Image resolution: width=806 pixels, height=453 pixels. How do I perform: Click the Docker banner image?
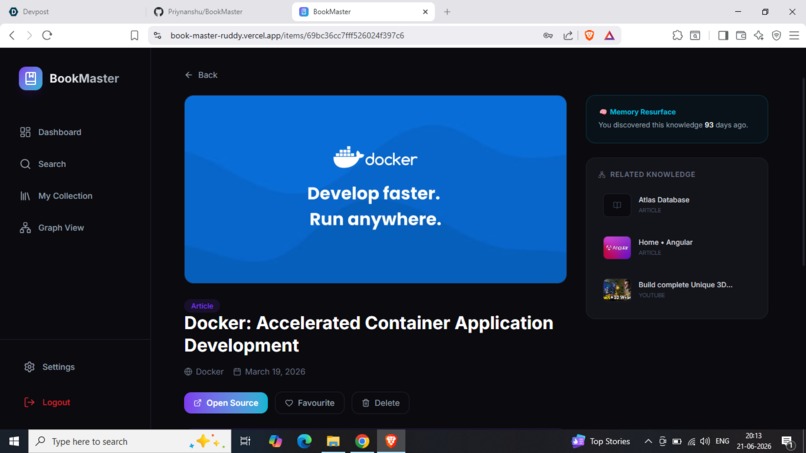[x=375, y=189]
